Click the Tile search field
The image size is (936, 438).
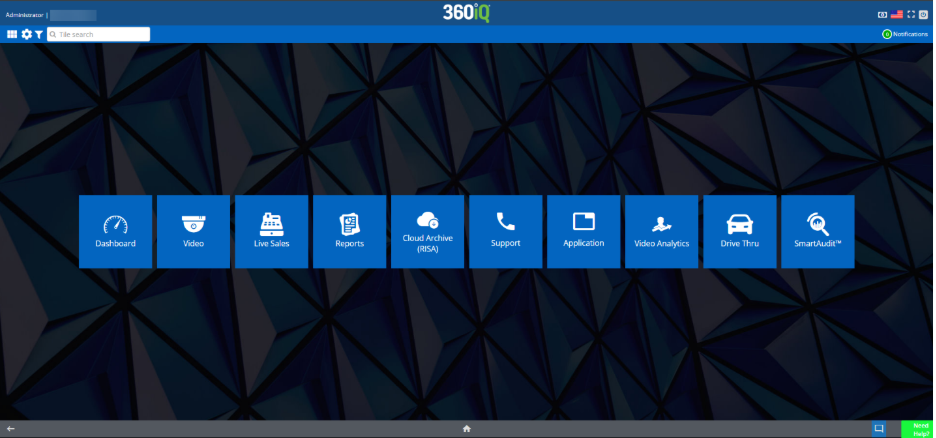coord(102,34)
